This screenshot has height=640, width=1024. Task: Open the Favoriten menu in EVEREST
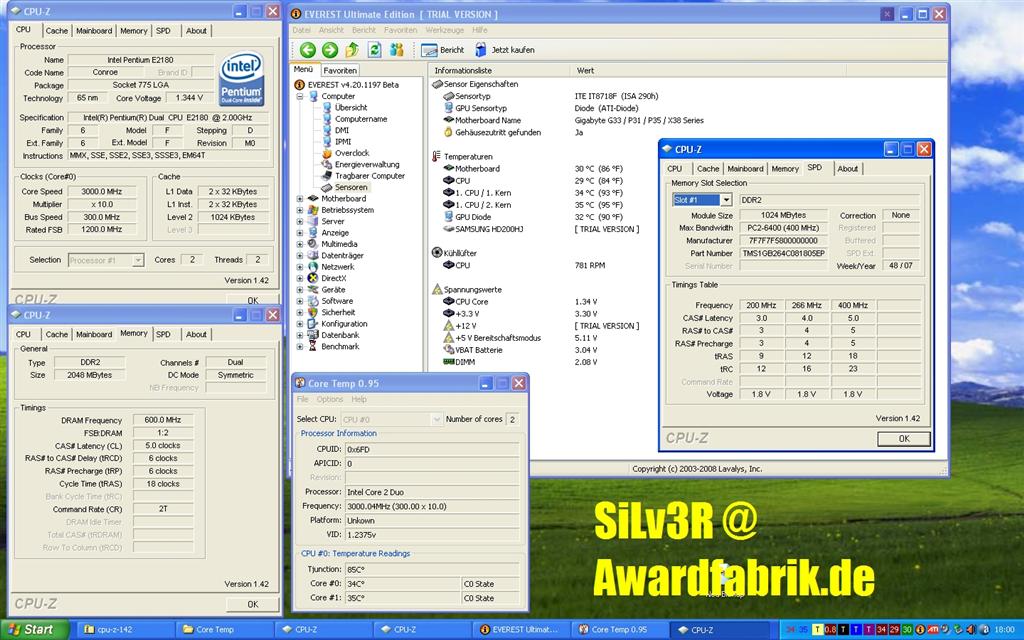coord(400,30)
